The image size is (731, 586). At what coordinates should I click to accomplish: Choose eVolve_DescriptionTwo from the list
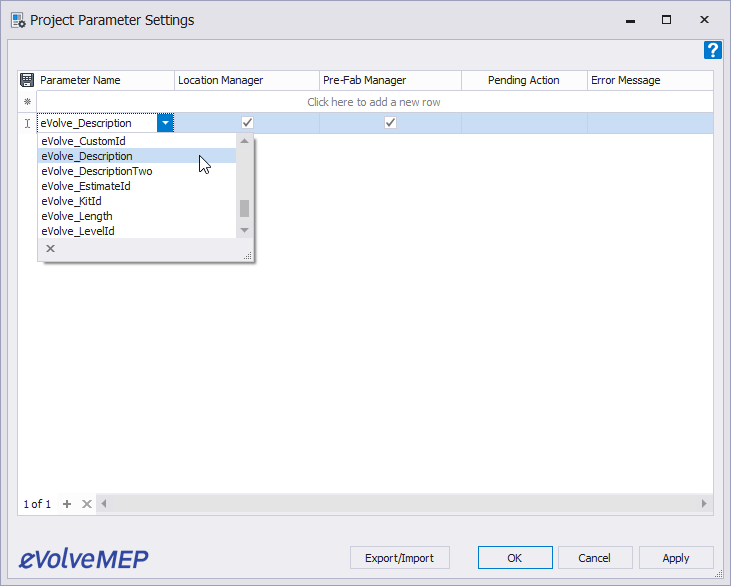point(137,171)
